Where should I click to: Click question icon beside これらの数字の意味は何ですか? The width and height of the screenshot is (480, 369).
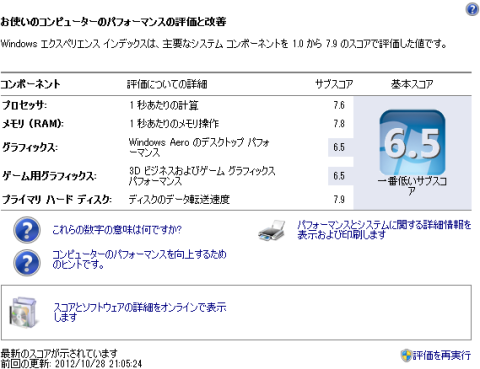click(27, 230)
